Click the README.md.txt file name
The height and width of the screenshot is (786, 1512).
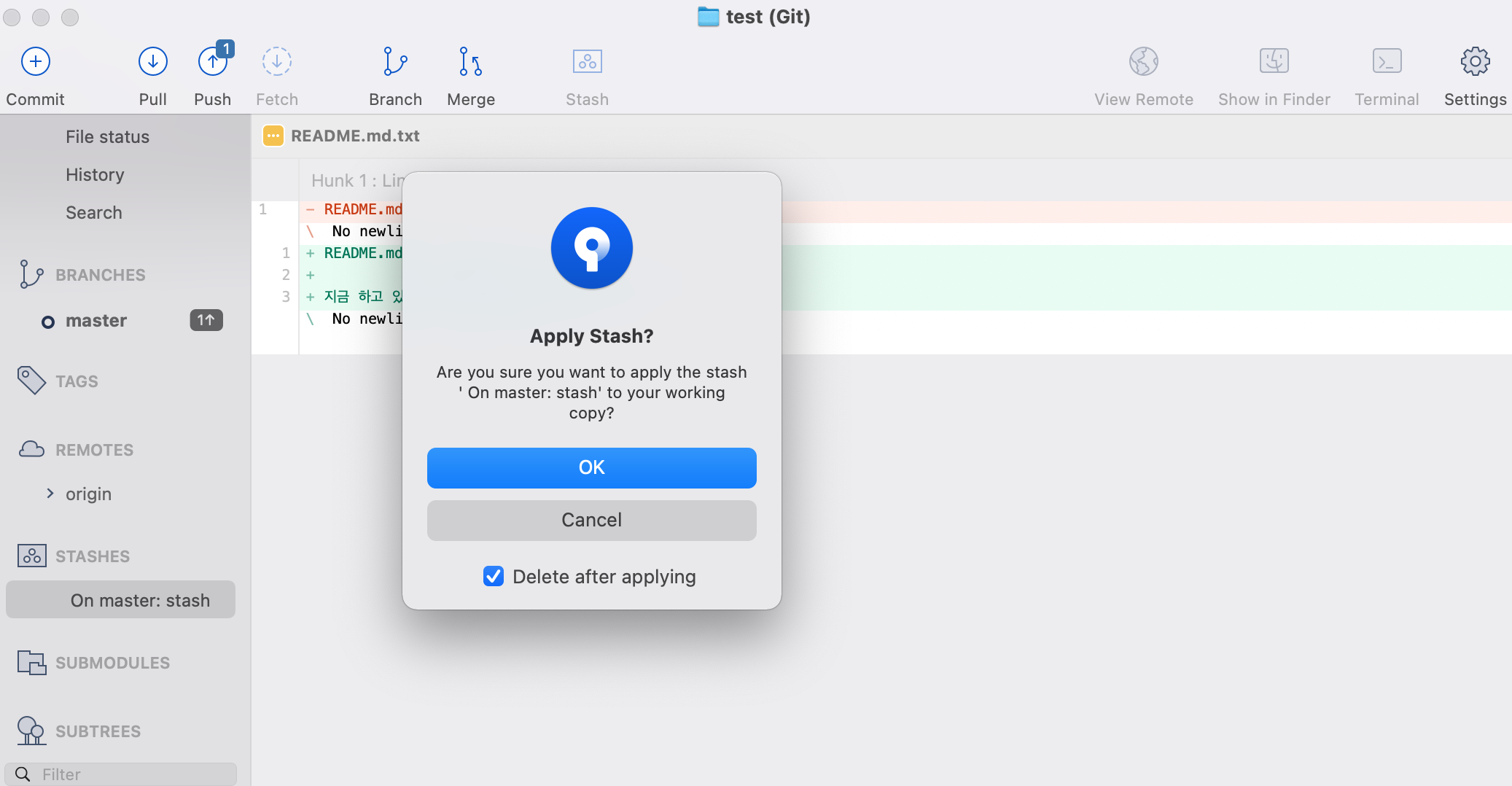[x=355, y=136]
